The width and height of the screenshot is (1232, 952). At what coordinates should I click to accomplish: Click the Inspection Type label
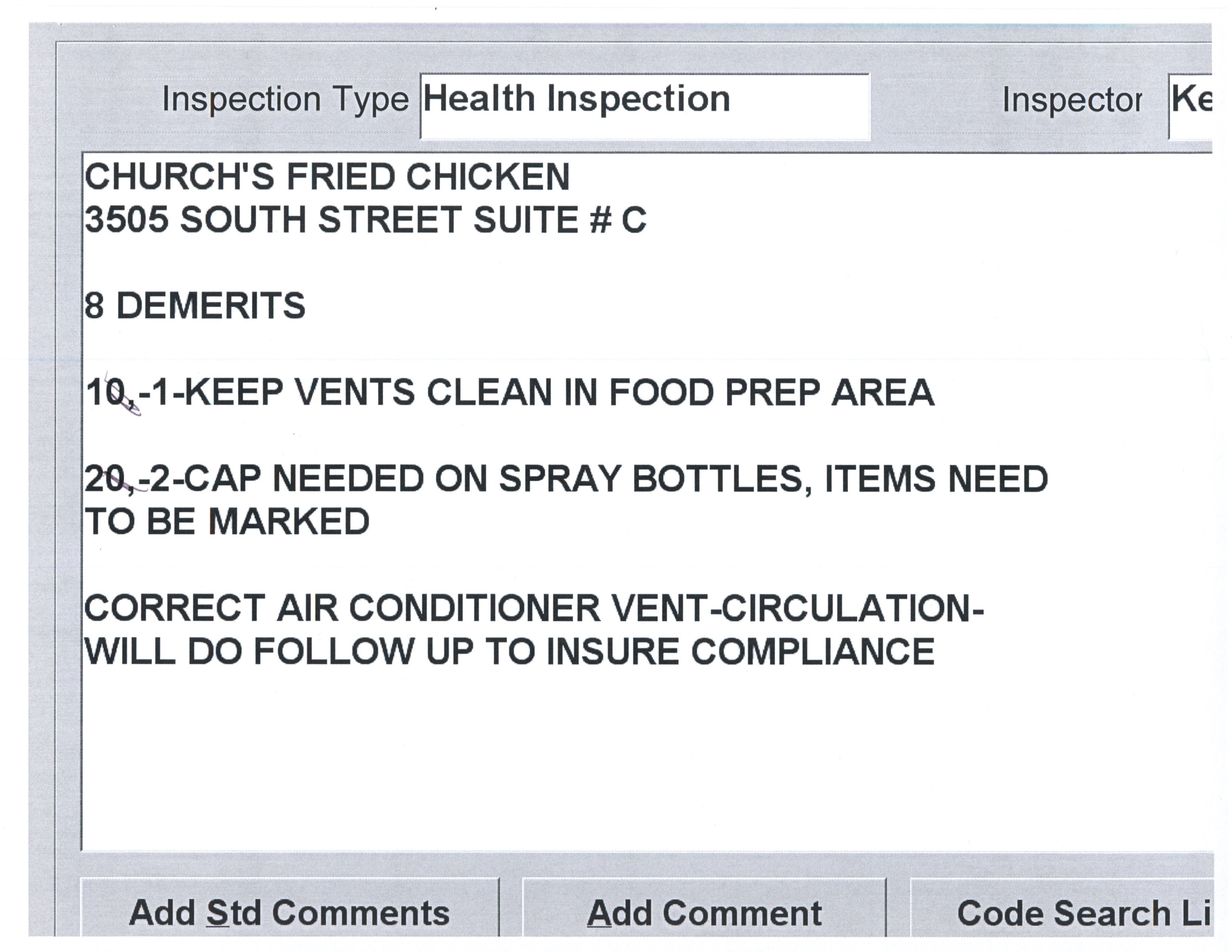point(285,100)
